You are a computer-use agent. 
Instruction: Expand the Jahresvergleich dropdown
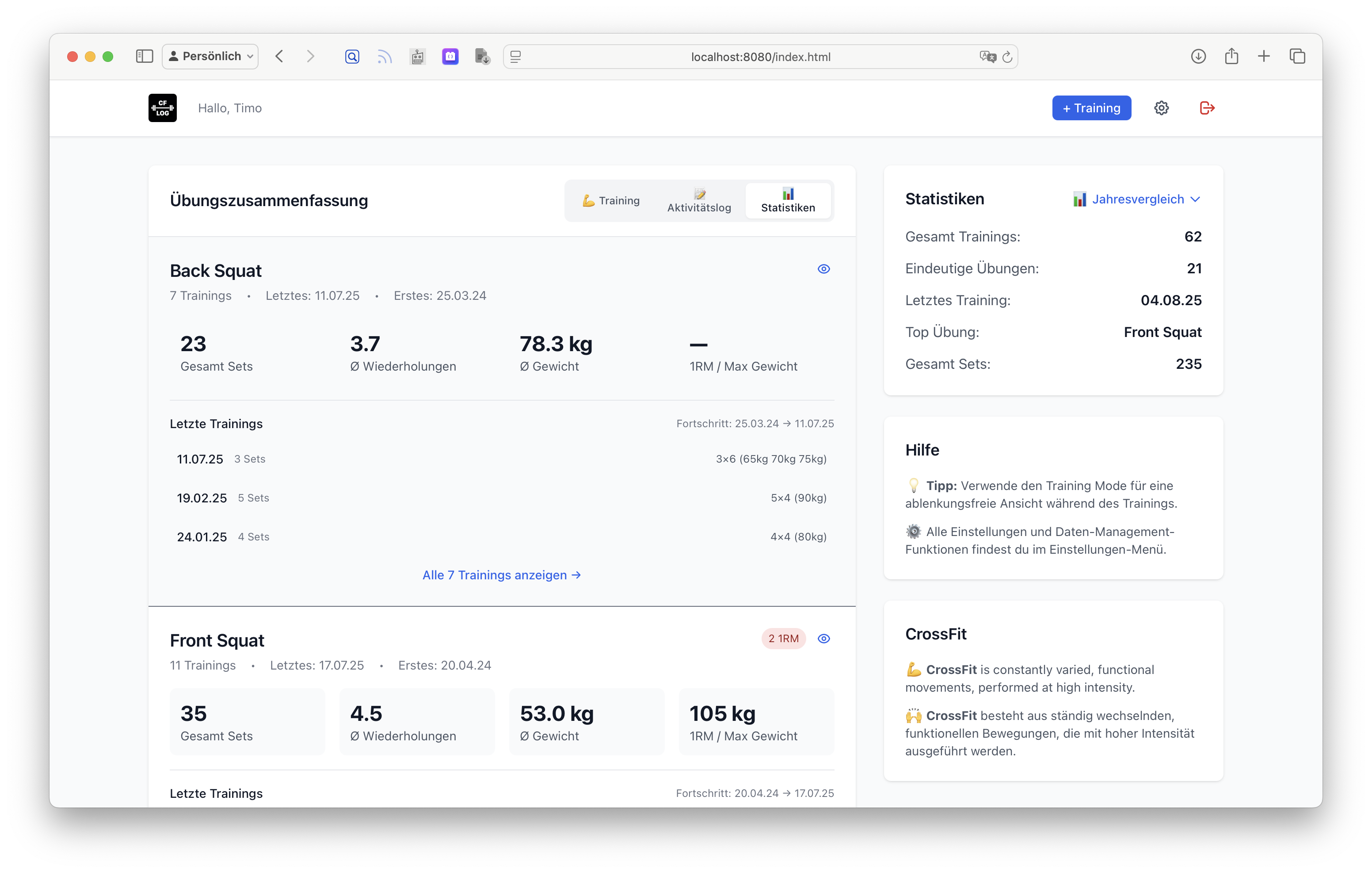tap(1137, 199)
